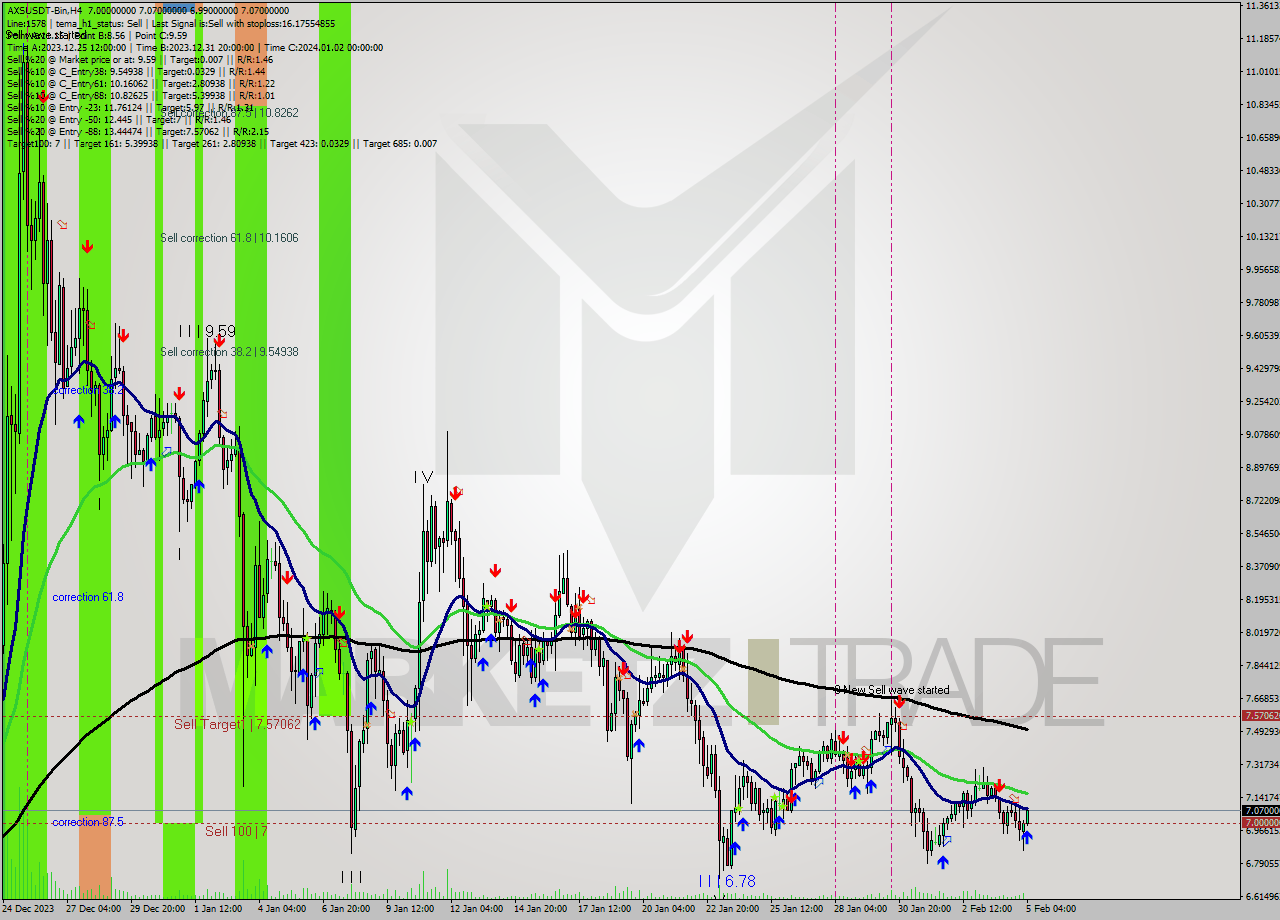The image size is (1280, 920).
Task: Select the '14 Jan 20:00' time axis label
Action: click(541, 909)
